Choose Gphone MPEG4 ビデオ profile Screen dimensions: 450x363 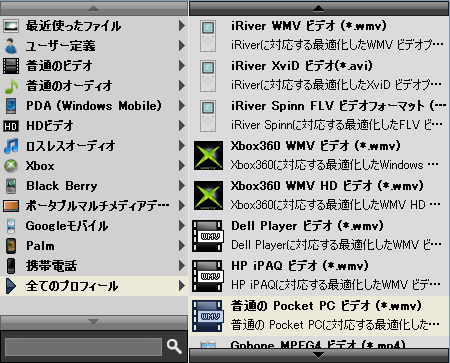point(319,342)
